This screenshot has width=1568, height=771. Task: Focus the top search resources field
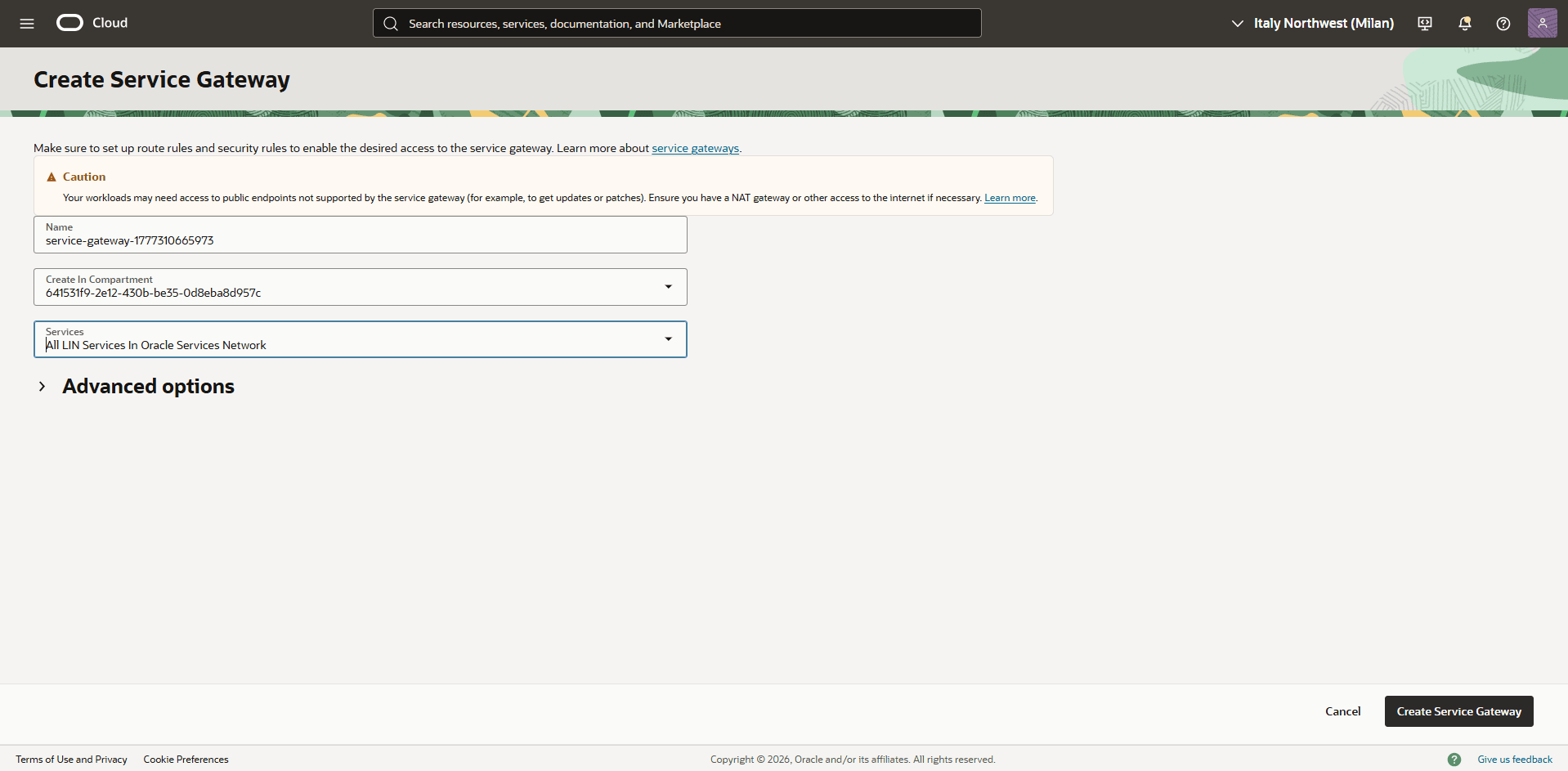[677, 23]
